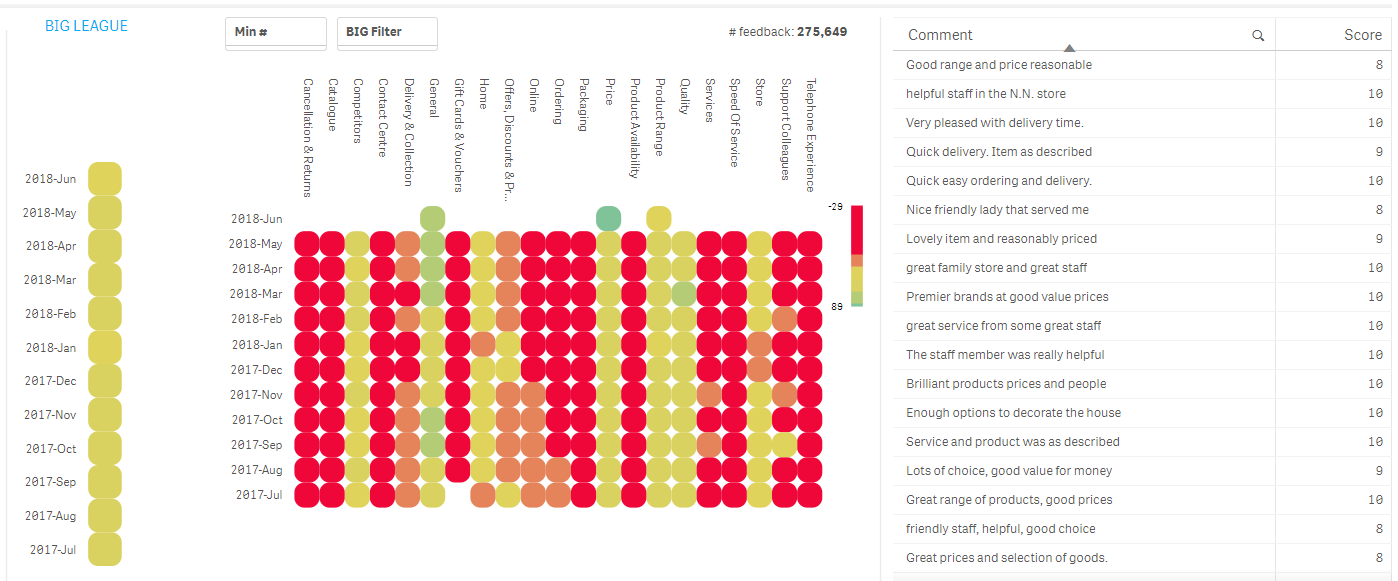Open the Min # filter dropdown
Image resolution: width=1398 pixels, height=581 pixels.
[x=275, y=32]
